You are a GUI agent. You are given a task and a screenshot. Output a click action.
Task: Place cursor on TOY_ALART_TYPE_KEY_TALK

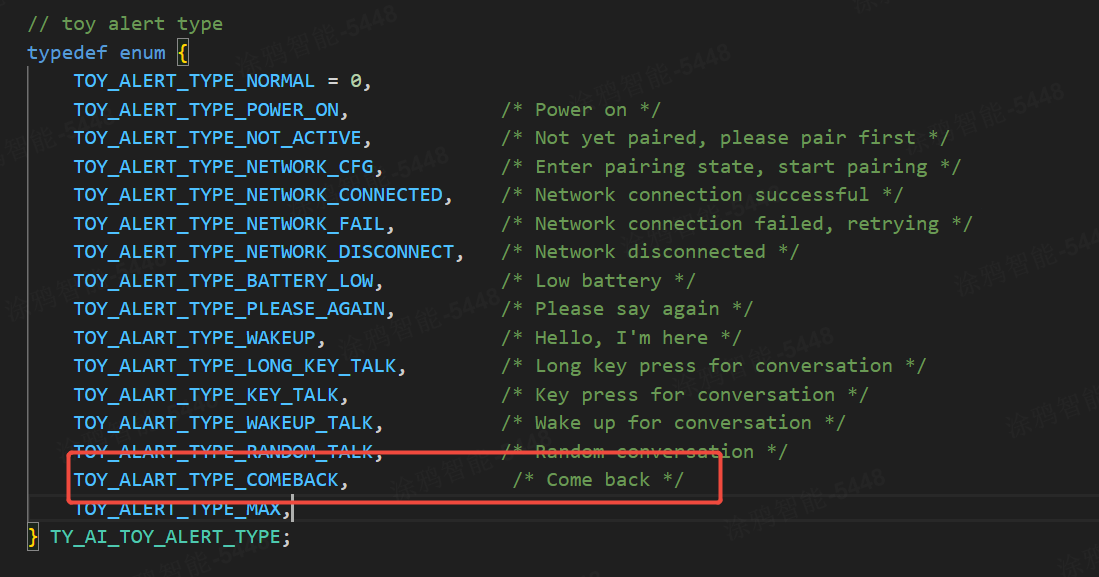point(206,395)
